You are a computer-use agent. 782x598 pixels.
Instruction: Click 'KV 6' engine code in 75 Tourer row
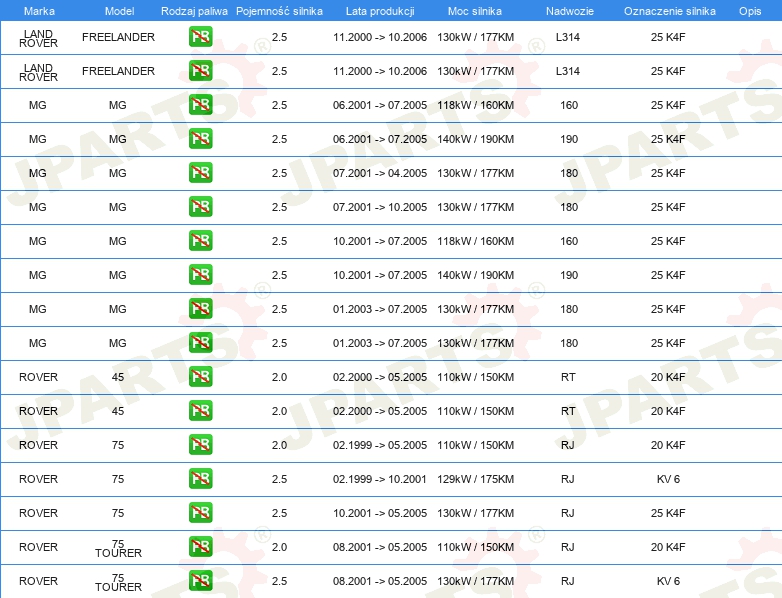click(668, 581)
